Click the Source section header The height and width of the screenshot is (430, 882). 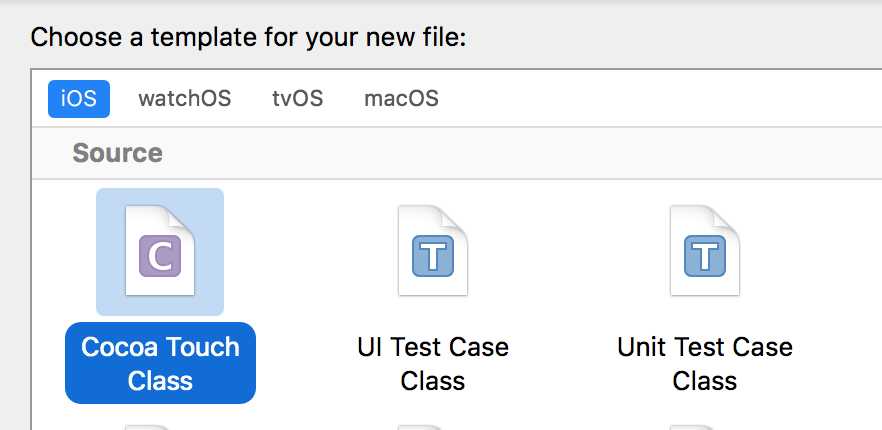(x=118, y=153)
